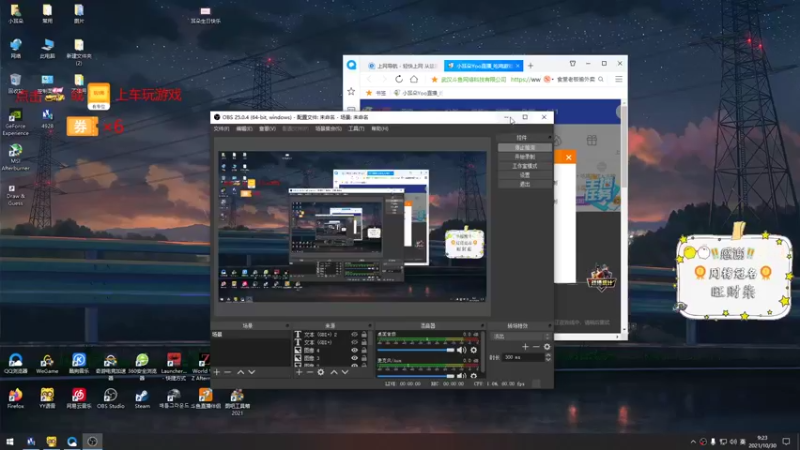The width and height of the screenshot is (800, 450).
Task: Open 场景集合(S) menu in OBS
Action: coord(329,129)
